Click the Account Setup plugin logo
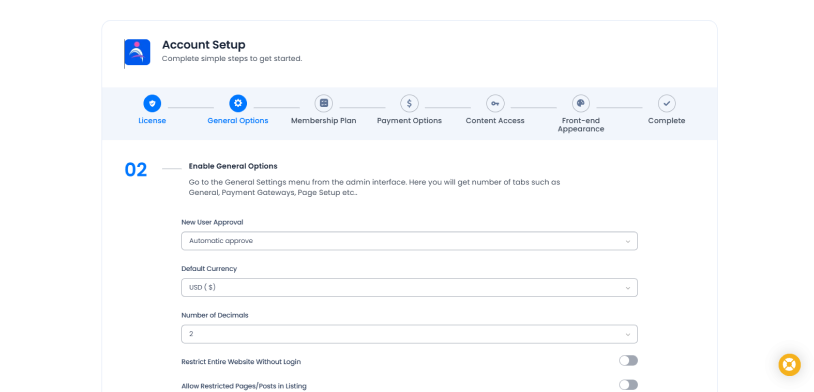 137,52
